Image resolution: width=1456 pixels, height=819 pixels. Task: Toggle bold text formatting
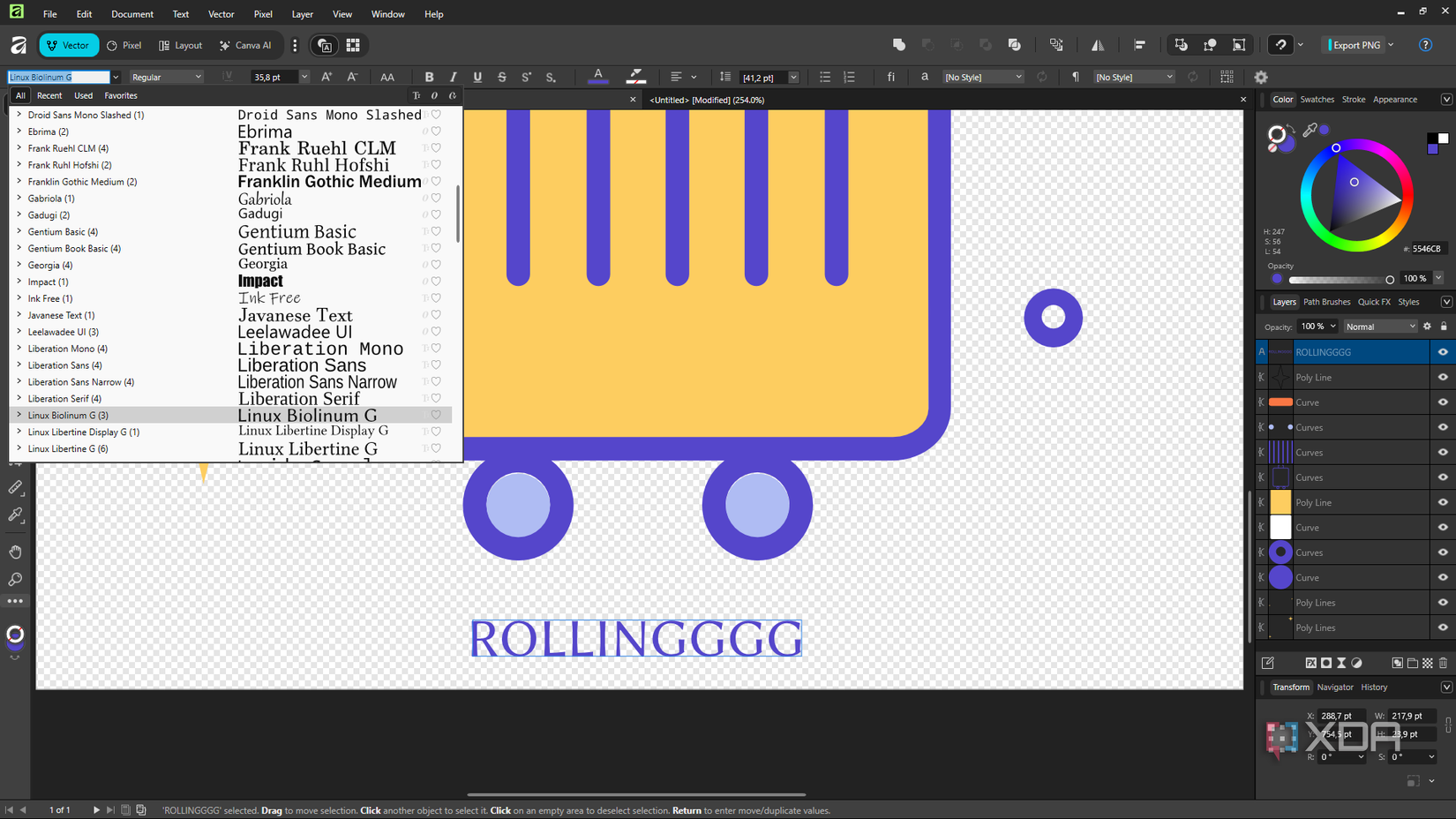click(429, 77)
